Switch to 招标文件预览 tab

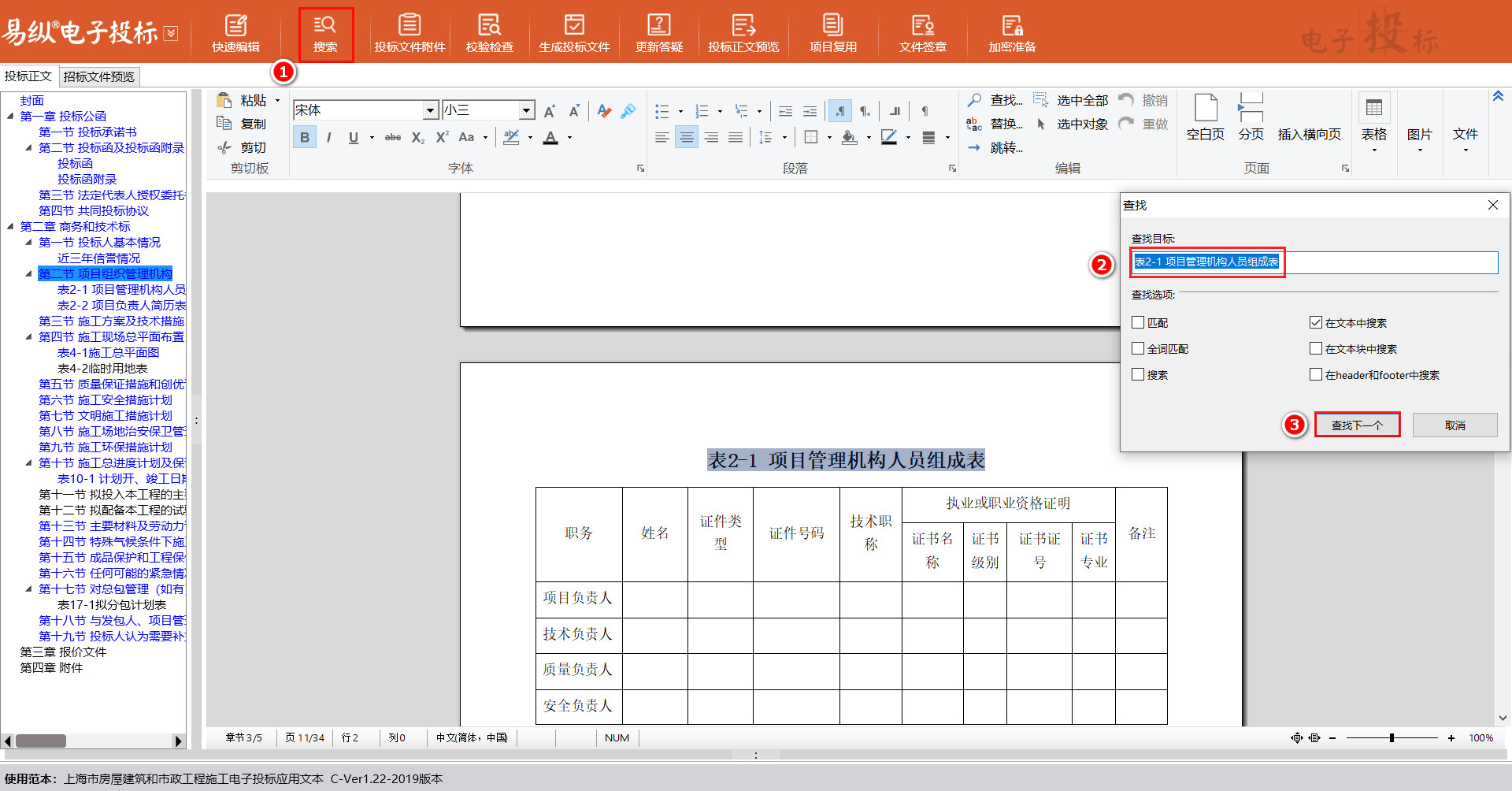99,76
